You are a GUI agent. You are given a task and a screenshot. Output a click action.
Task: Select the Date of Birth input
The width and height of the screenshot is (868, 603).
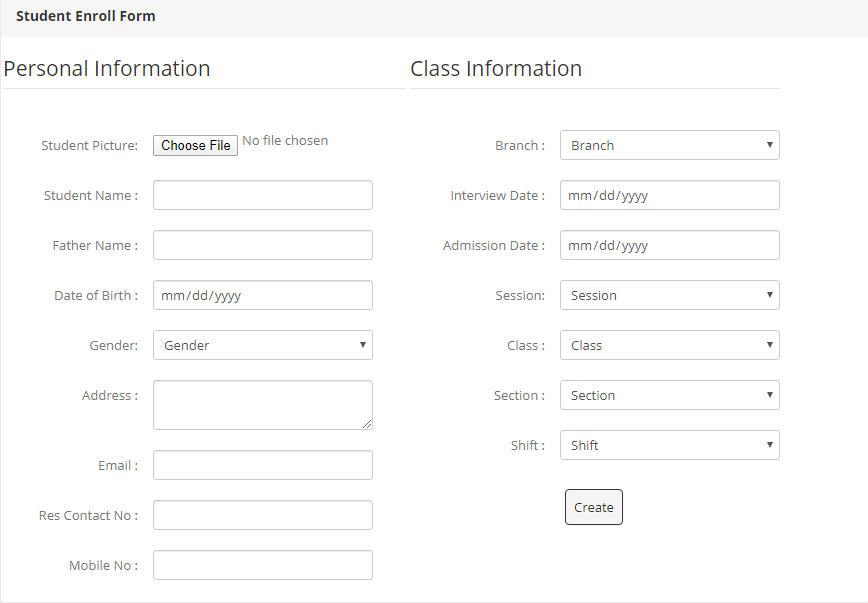coord(262,295)
